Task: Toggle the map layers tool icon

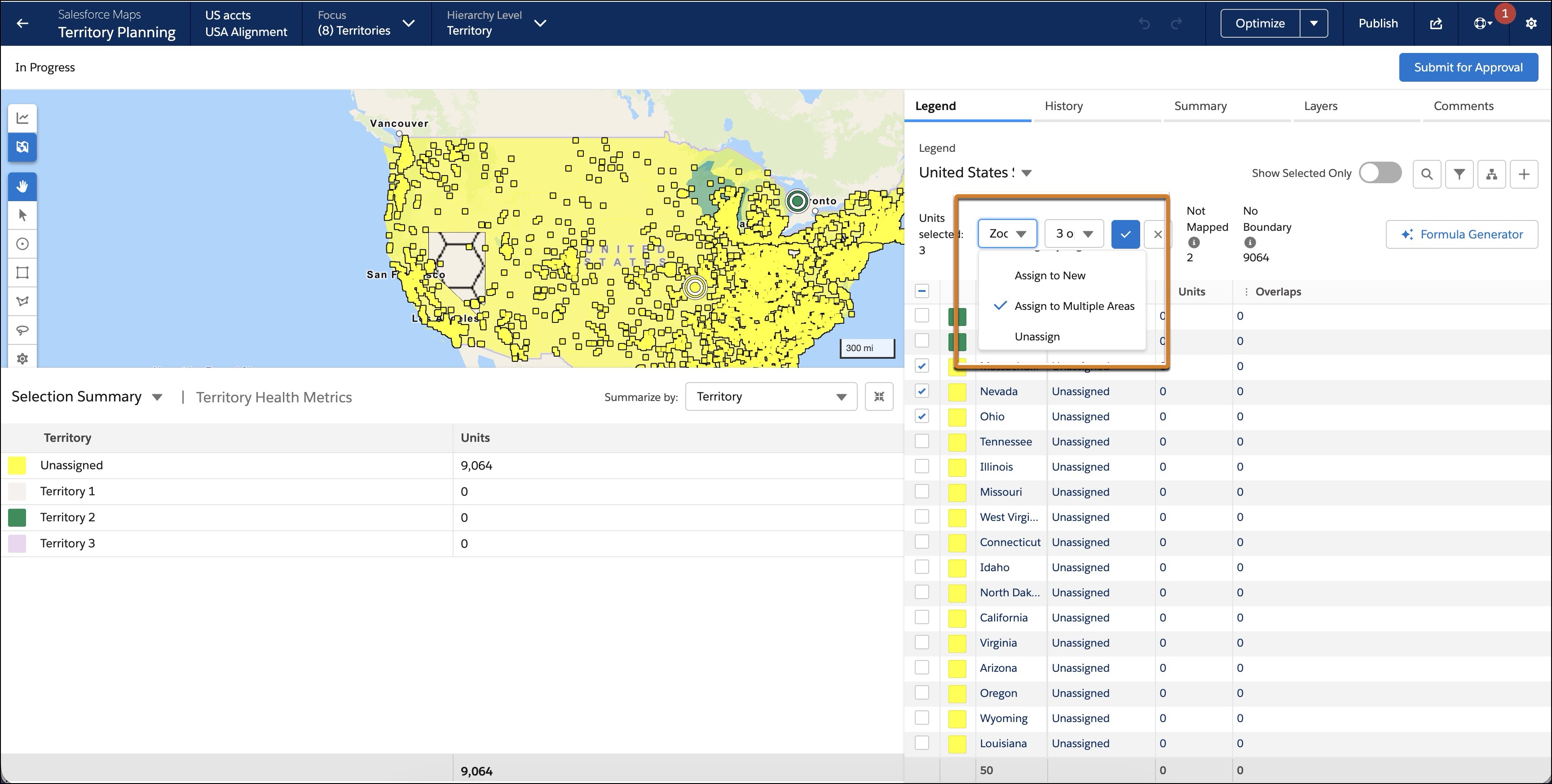Action: point(22,147)
